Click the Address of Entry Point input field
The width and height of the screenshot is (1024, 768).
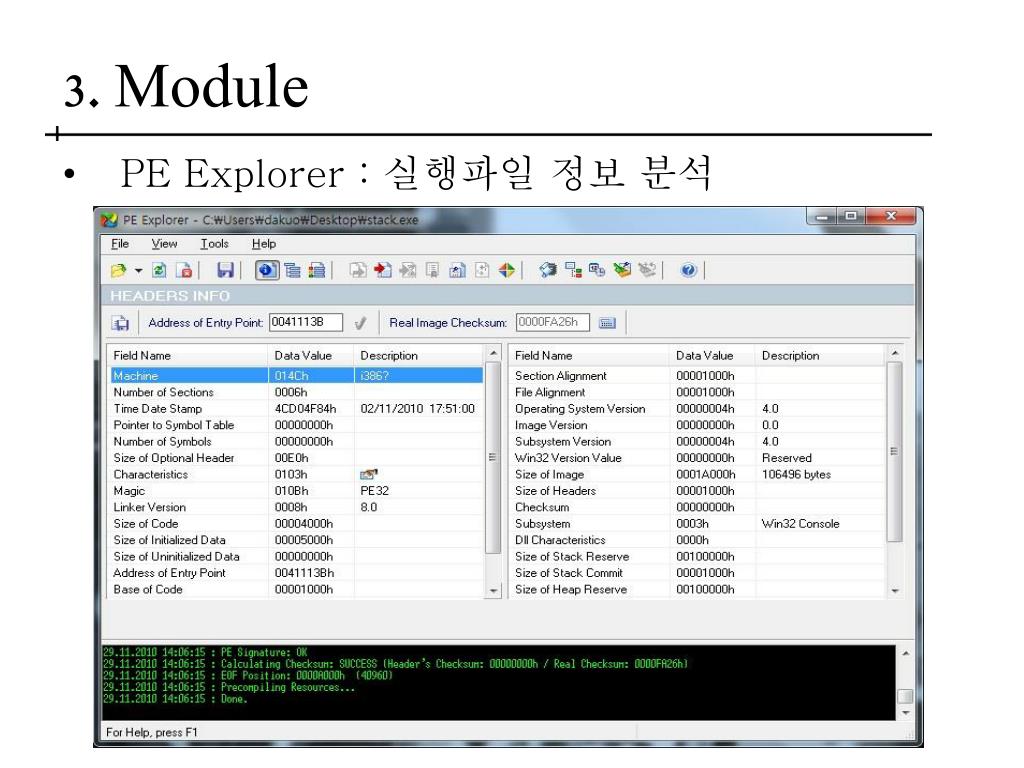[306, 323]
